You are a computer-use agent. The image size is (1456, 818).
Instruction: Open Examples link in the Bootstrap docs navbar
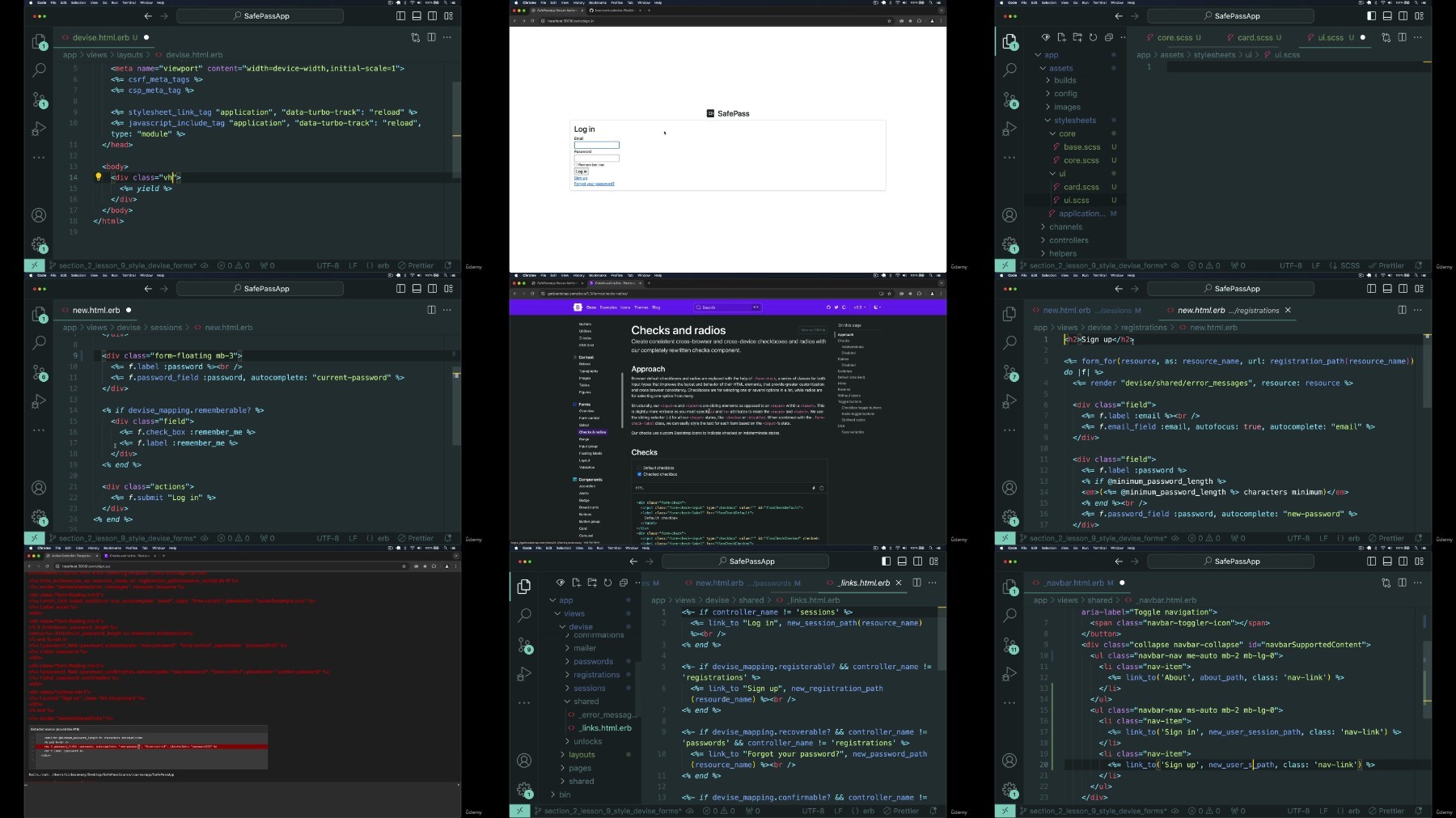tap(607, 307)
